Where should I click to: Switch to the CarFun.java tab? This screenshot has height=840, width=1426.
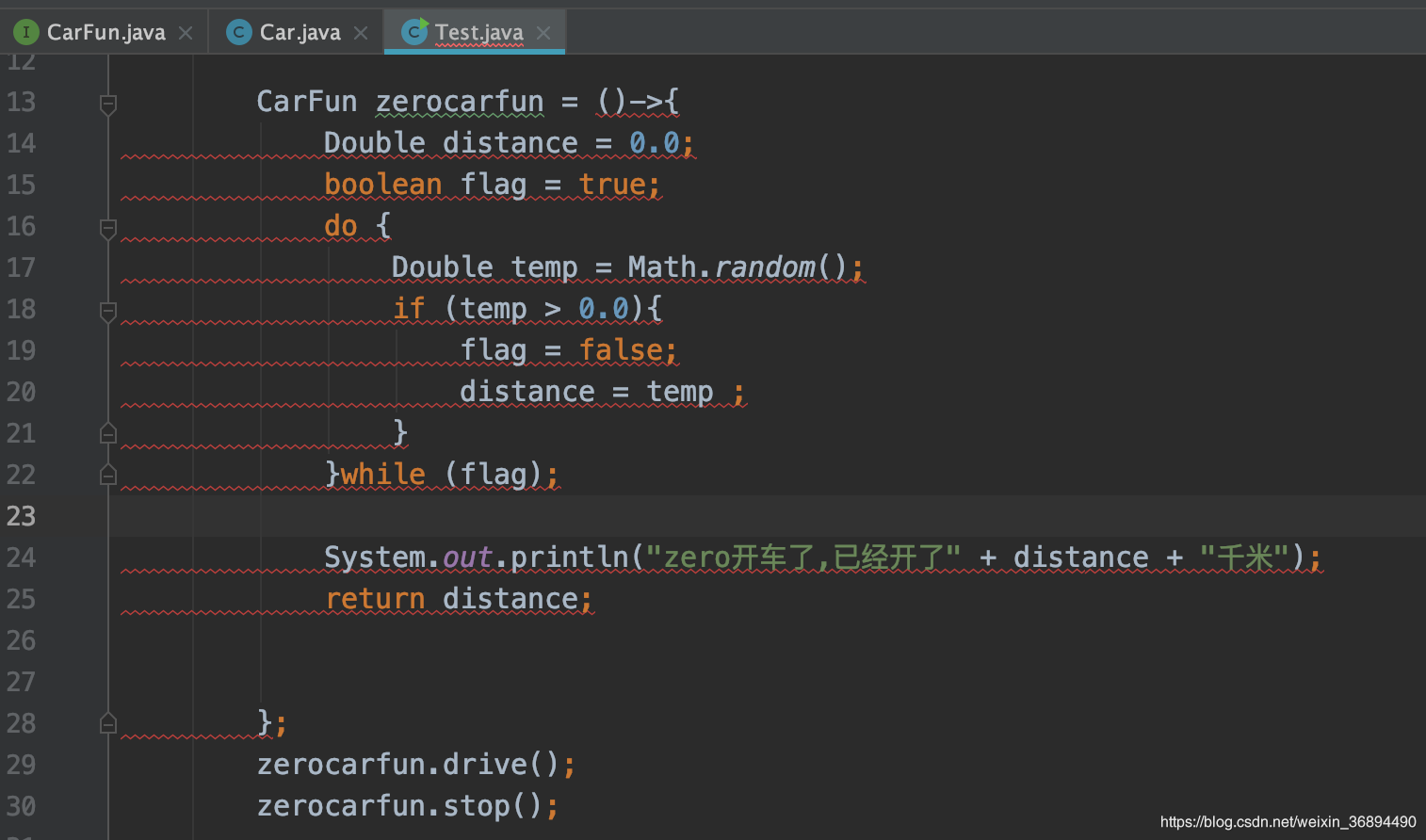[104, 32]
